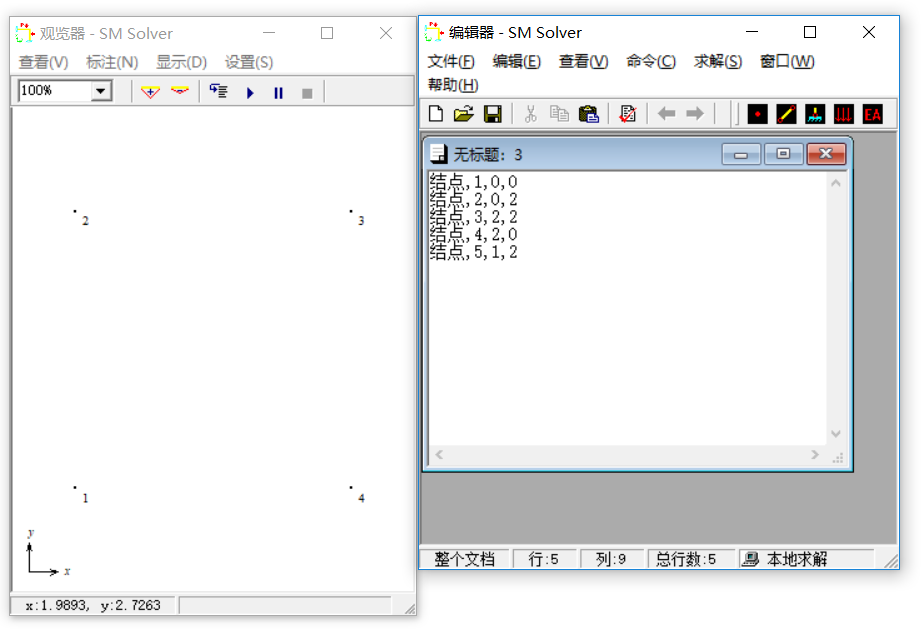
Task: Open the 设置(S) menu in viewer
Action: click(249, 62)
